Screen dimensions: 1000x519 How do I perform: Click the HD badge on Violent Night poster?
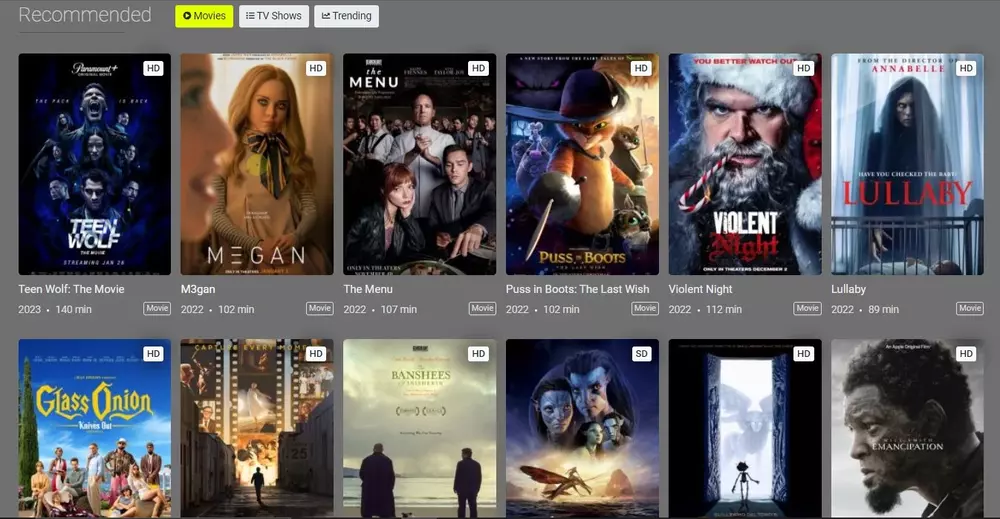pos(804,68)
